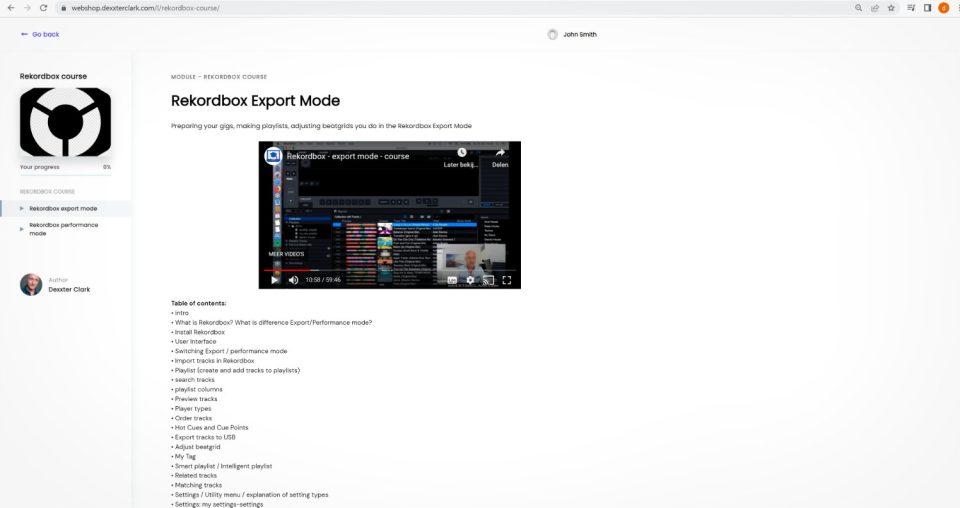Viewport: 960px width, 508px height.
Task: Open the video settings gear icon
Action: point(470,280)
